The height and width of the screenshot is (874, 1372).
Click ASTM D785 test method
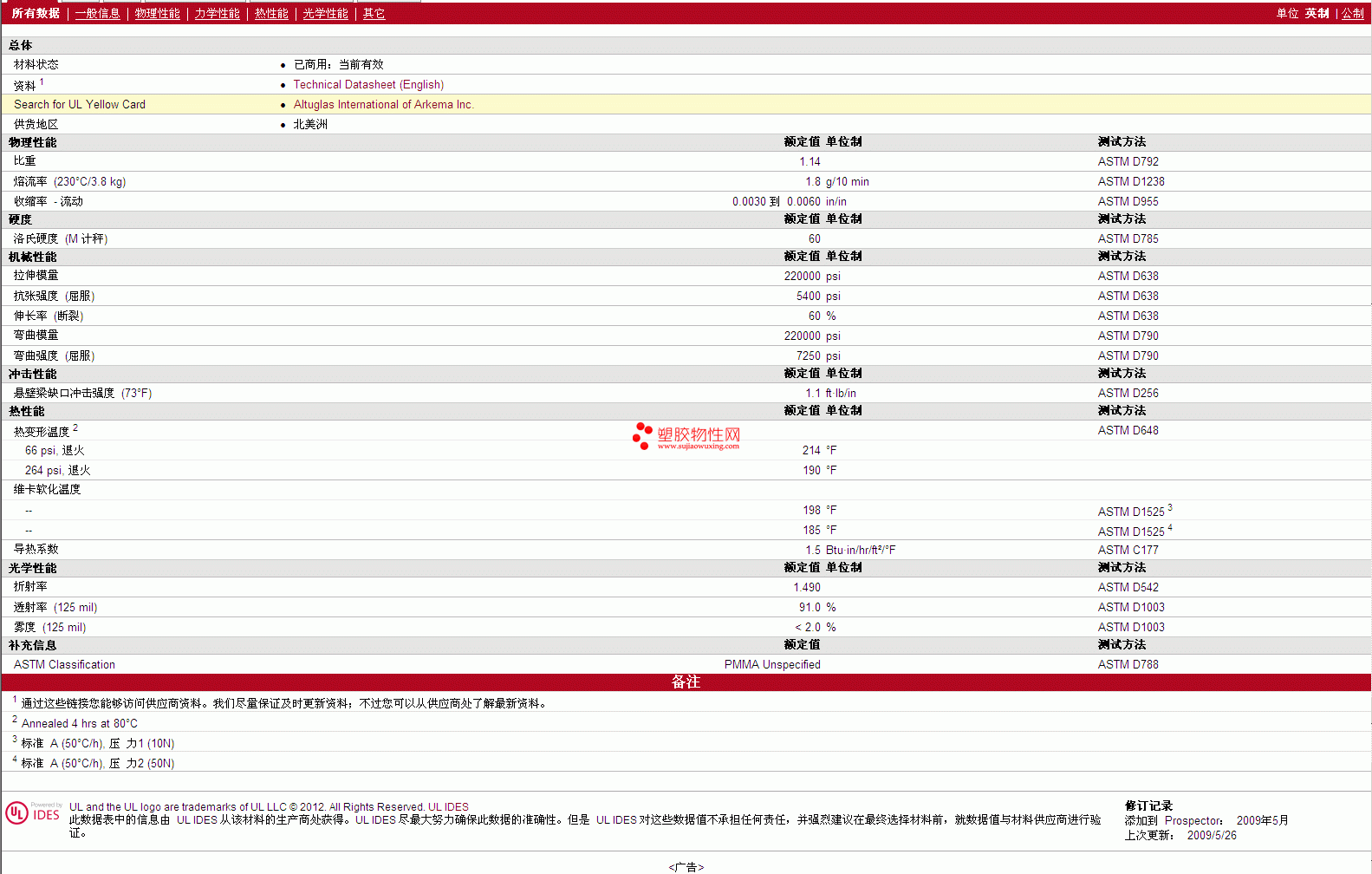click(1128, 239)
